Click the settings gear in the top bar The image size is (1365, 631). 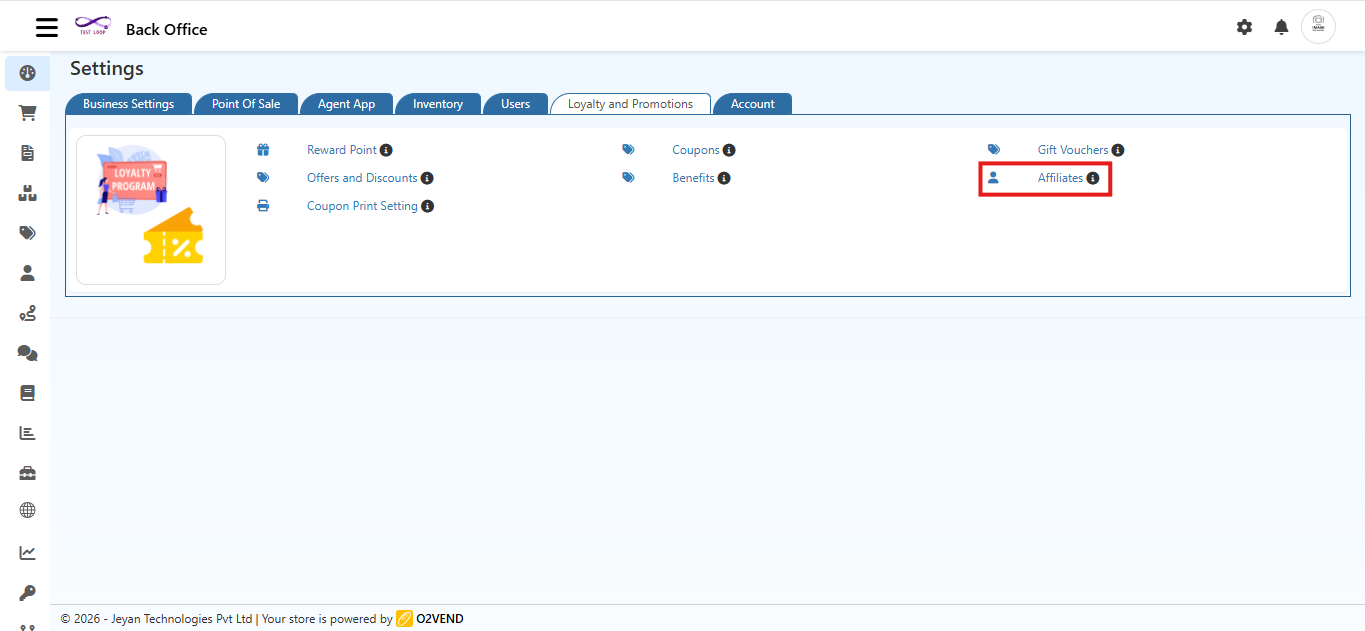1244,27
